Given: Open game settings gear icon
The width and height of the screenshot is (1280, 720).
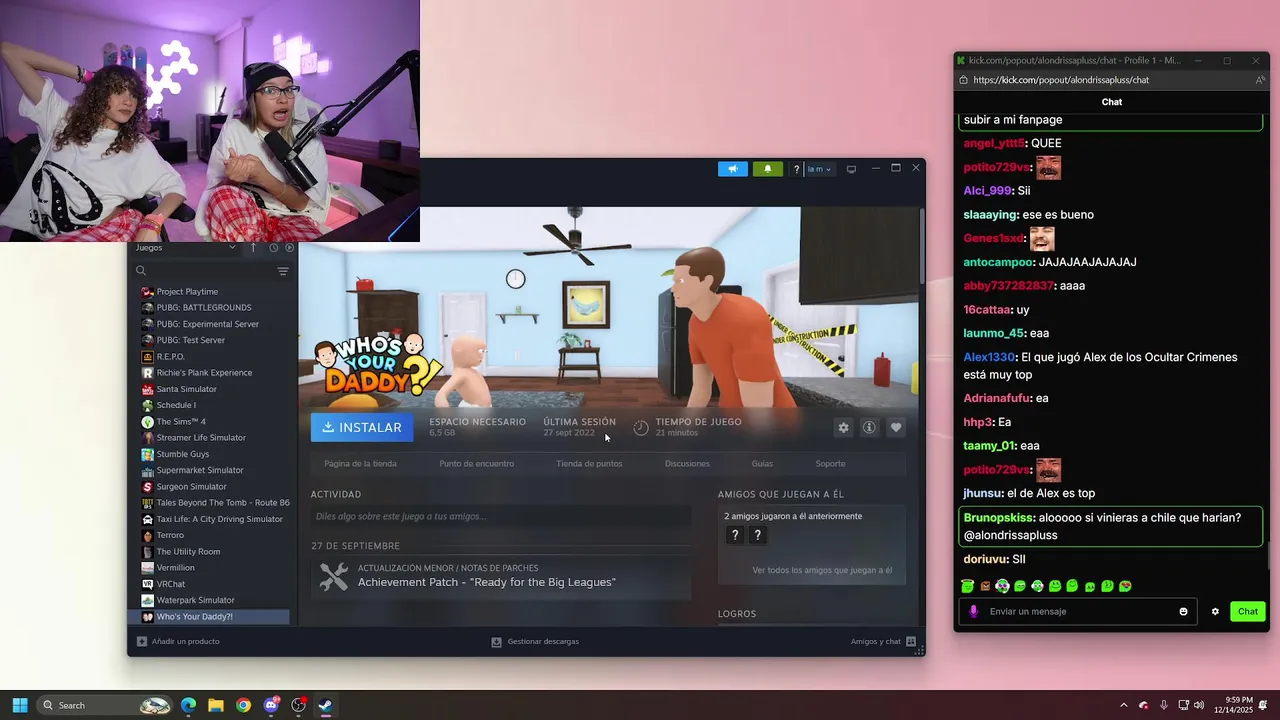Looking at the screenshot, I should 843,427.
